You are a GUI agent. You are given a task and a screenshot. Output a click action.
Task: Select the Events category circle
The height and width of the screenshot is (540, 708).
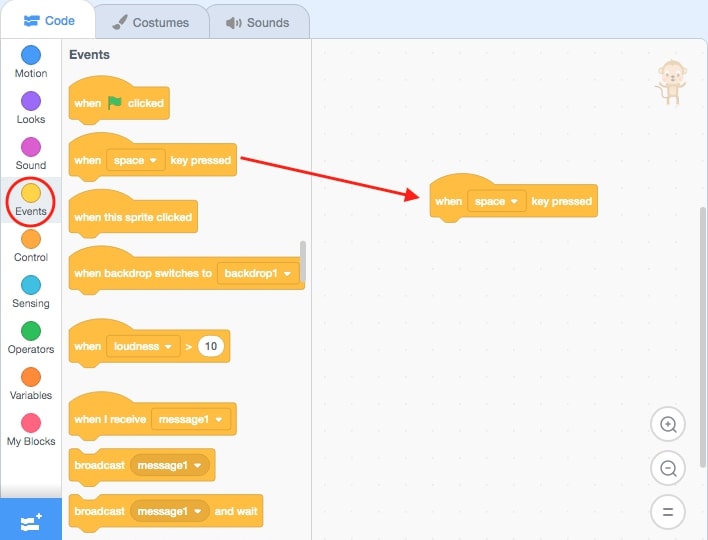point(31,193)
